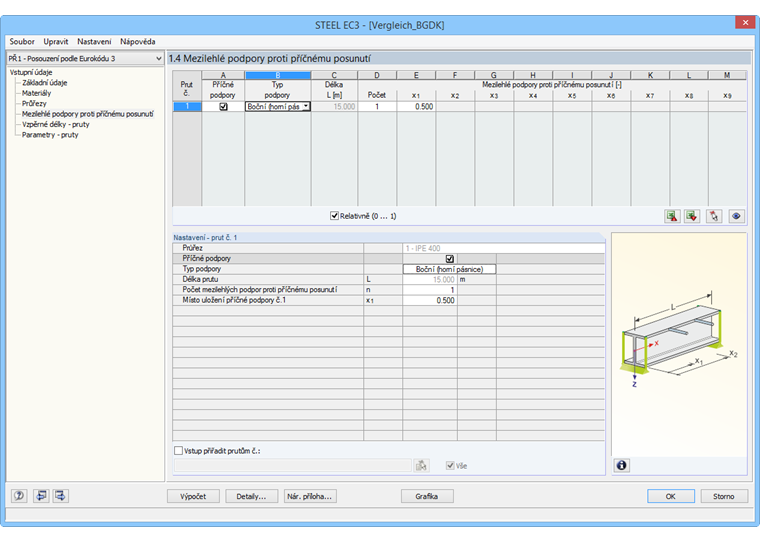This screenshot has width=760, height=542.
Task: Click x1 value 0.500 in settings panel
Action: [429, 301]
